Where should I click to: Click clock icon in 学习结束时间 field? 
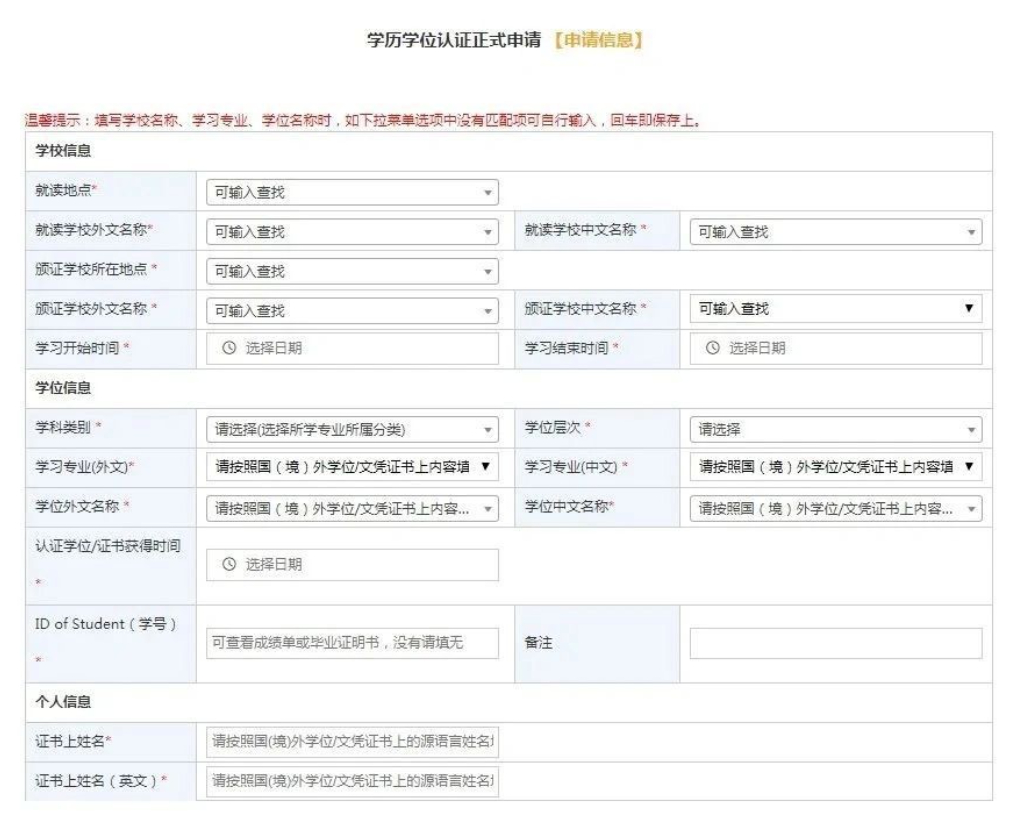(x=712, y=348)
